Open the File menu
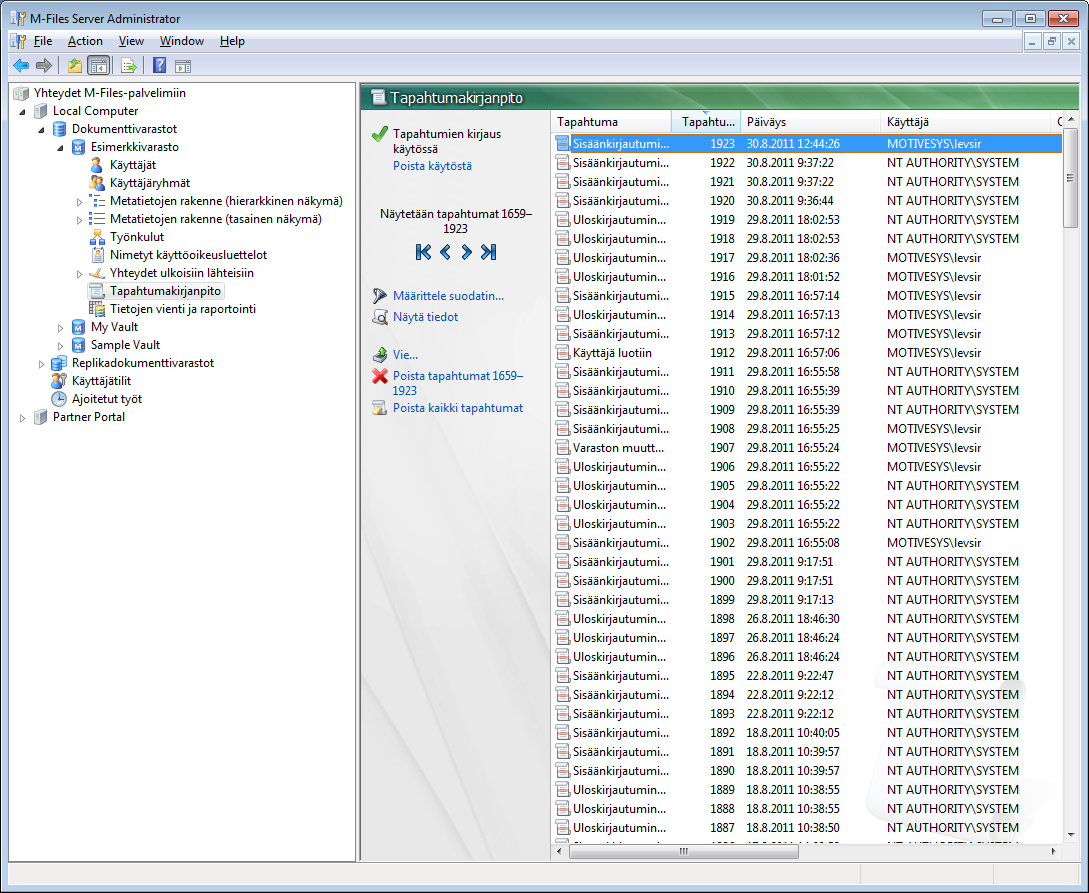This screenshot has height=893, width=1089. click(42, 41)
